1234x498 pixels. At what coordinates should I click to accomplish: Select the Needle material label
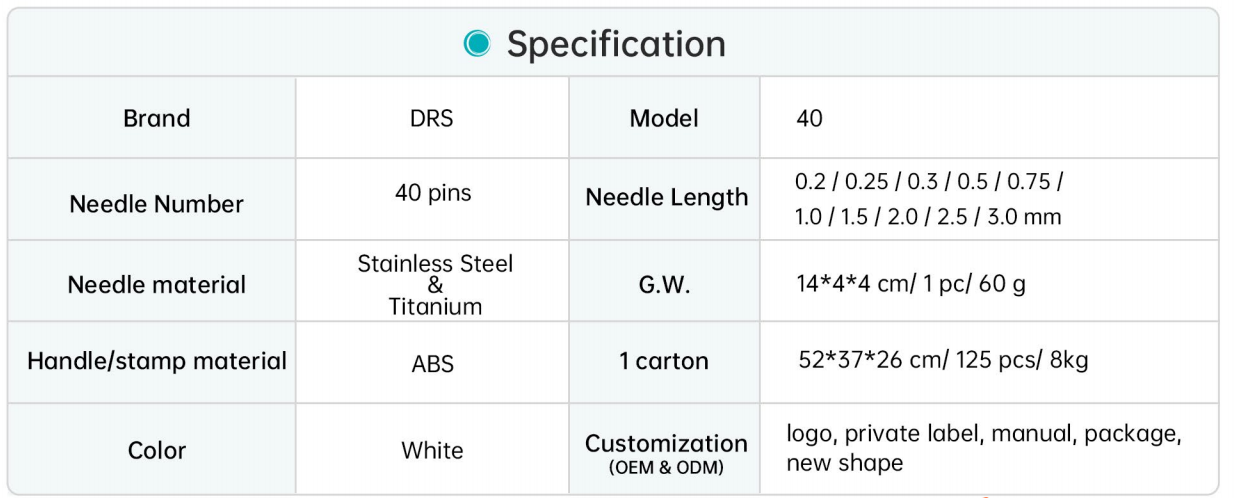pos(156,285)
